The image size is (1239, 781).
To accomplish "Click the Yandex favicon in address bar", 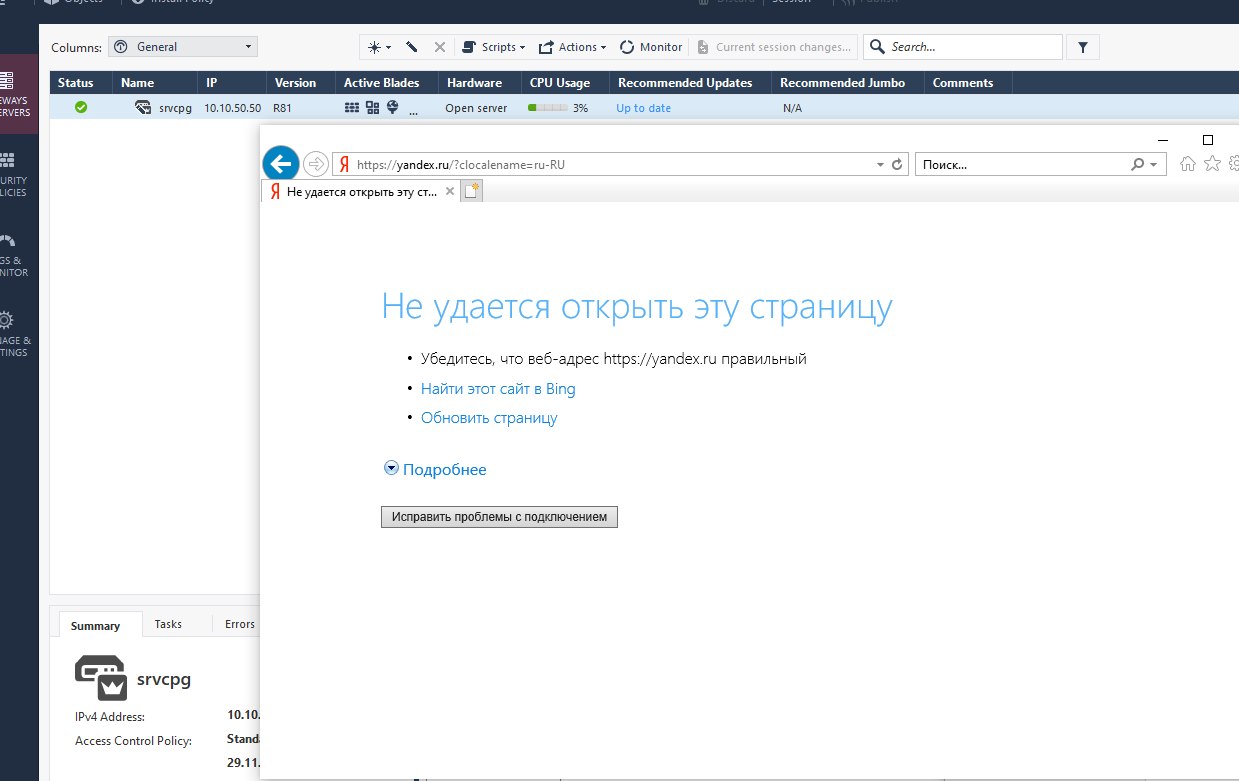I will point(343,164).
